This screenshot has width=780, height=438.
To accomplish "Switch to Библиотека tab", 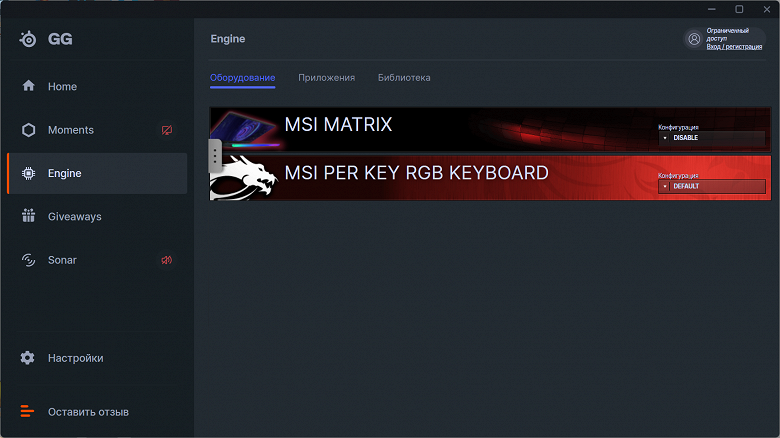I will tap(404, 78).
